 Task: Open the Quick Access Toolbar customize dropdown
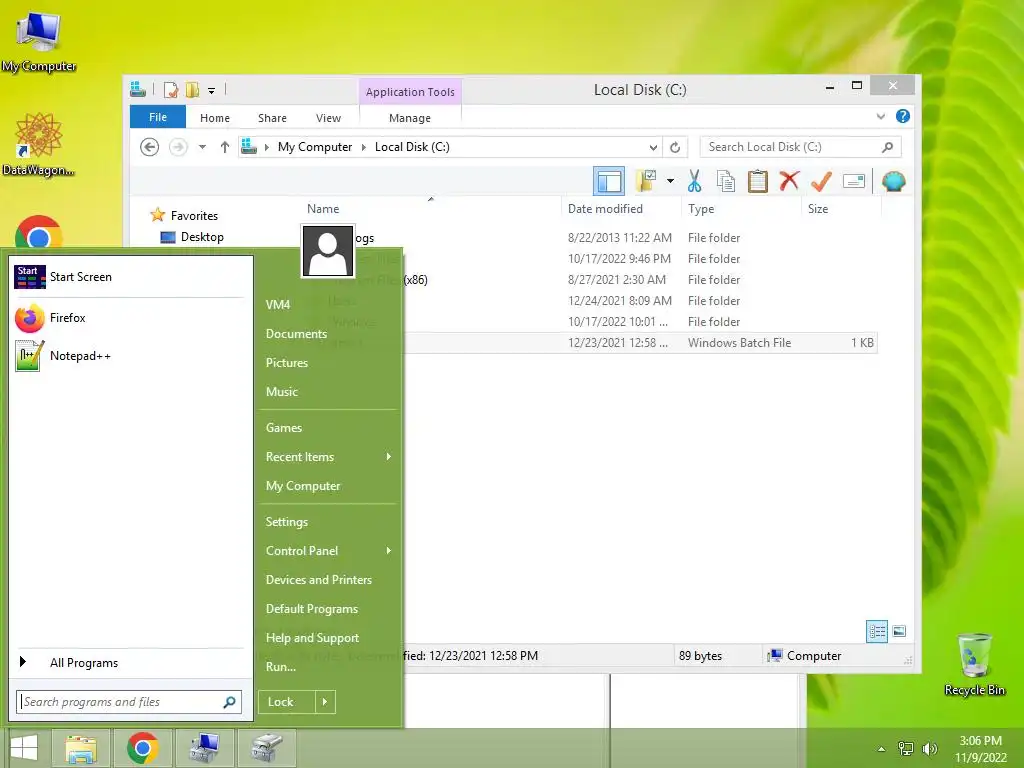point(212,90)
